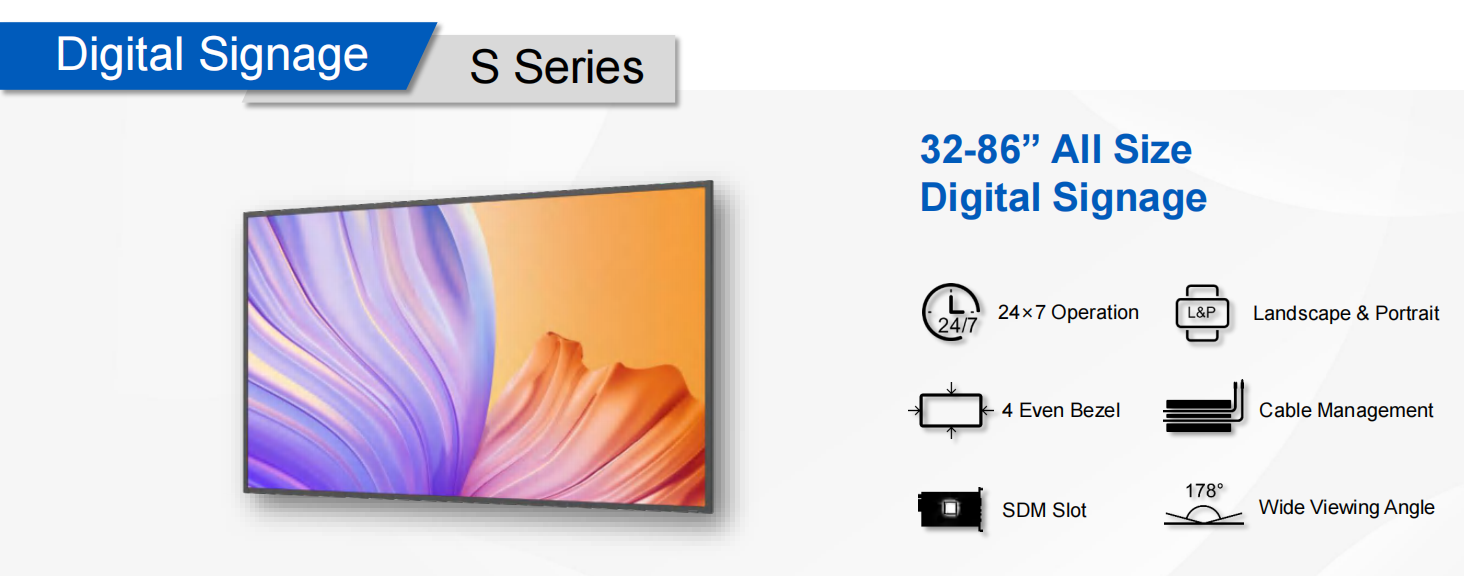The height and width of the screenshot is (576, 1464).
Task: Click the L&P orientation icon
Action: click(1201, 313)
